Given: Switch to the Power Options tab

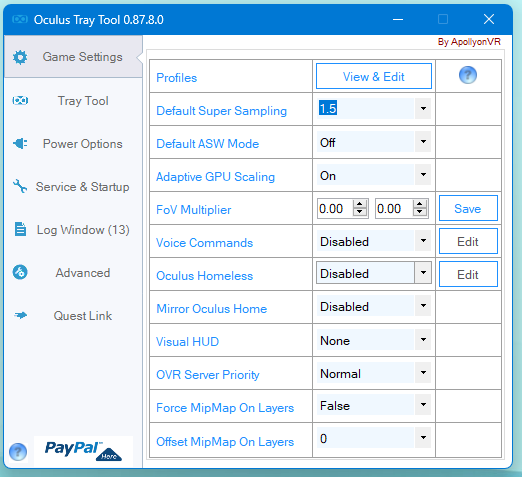Looking at the screenshot, I should point(73,144).
